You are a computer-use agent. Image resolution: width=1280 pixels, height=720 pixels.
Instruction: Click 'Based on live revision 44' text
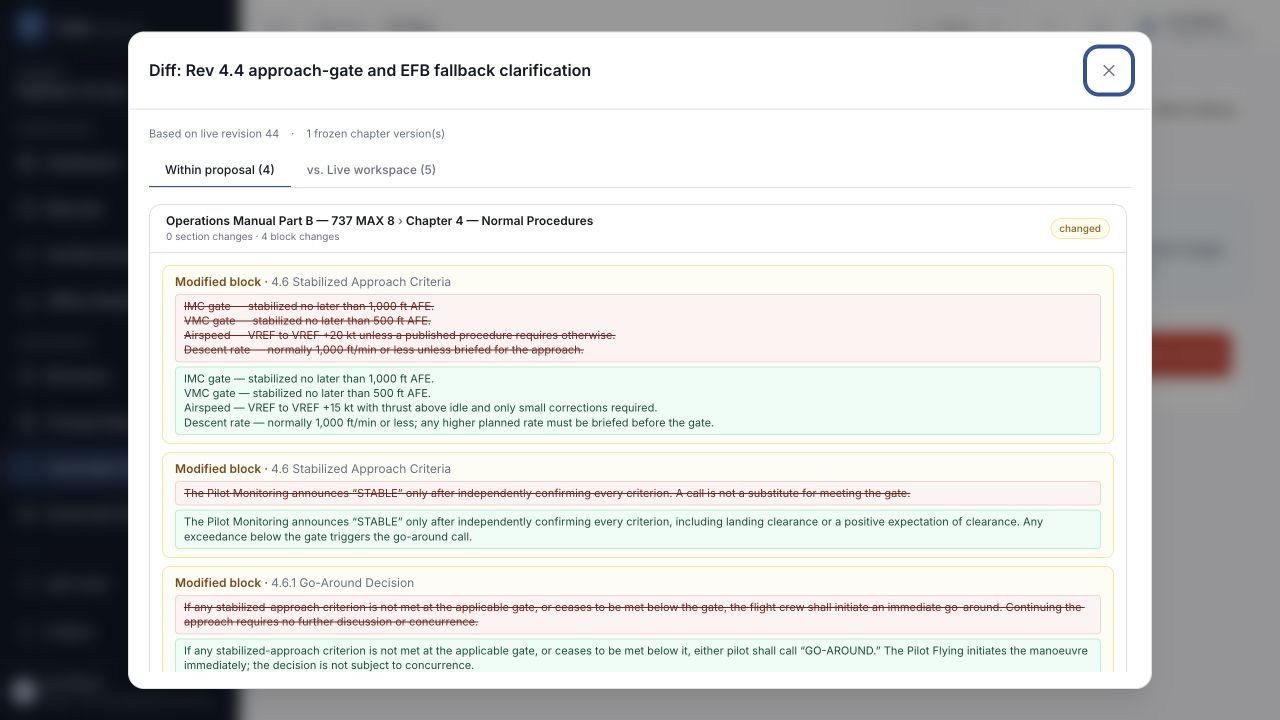point(214,134)
